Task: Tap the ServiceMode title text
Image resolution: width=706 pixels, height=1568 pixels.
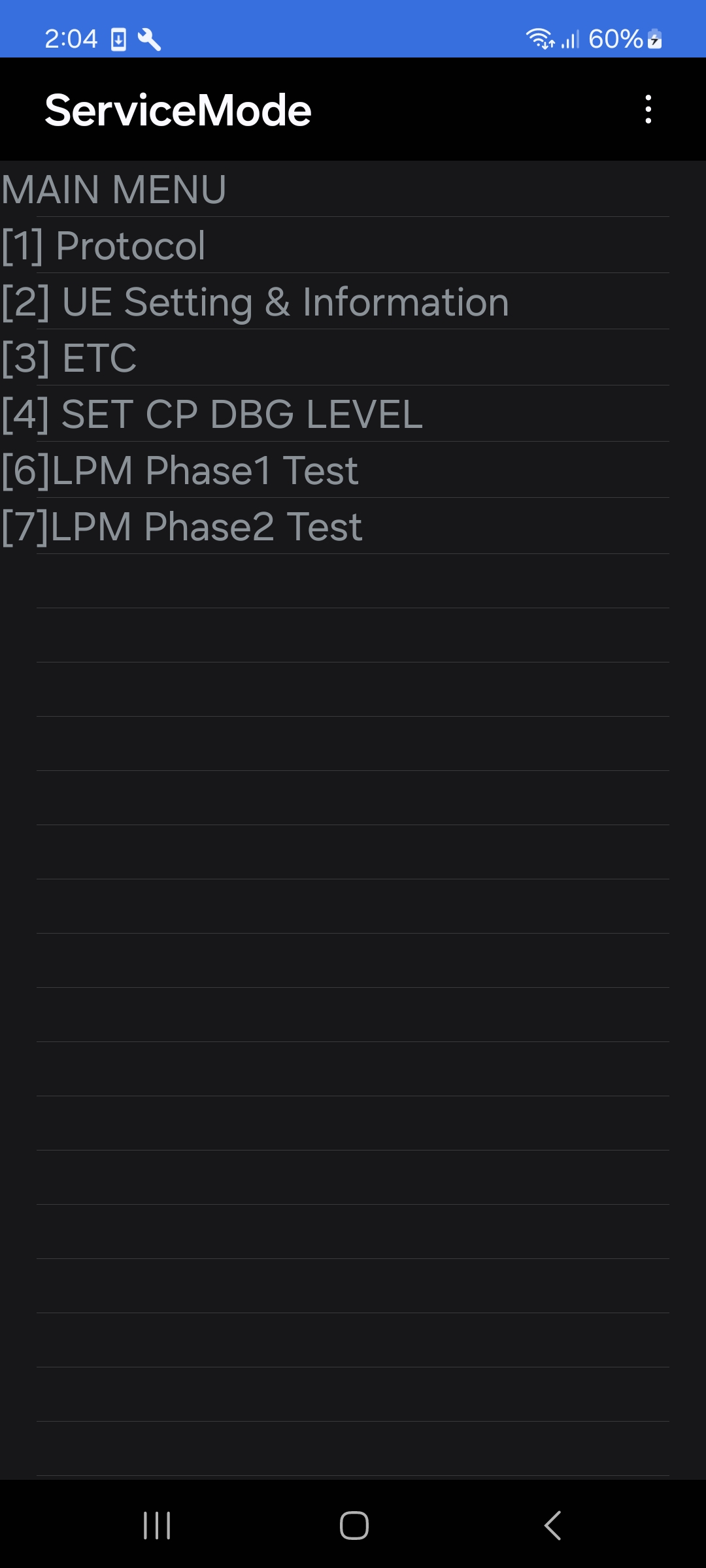Action: [x=178, y=110]
